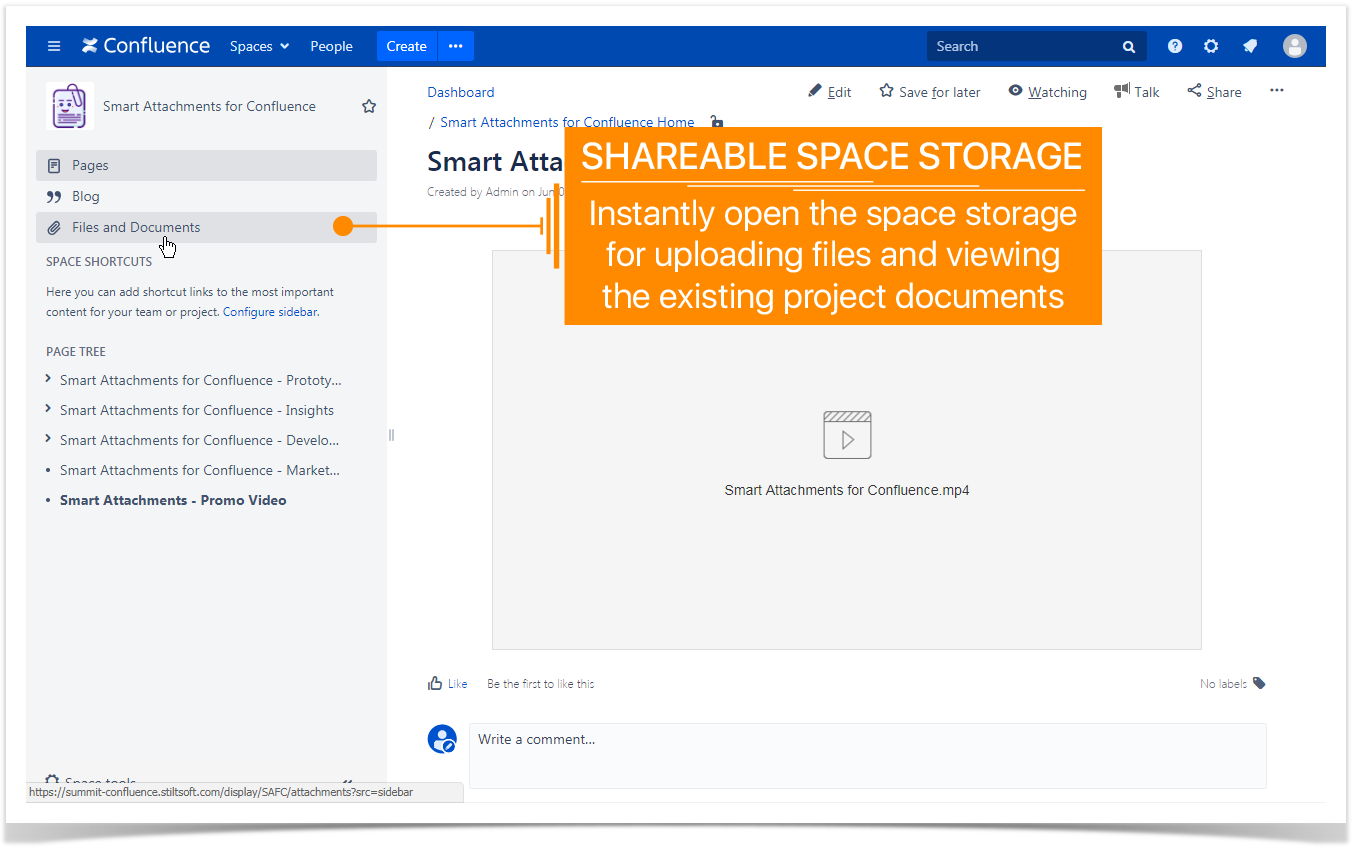
Task: Open the settings gear icon
Action: tap(1211, 46)
